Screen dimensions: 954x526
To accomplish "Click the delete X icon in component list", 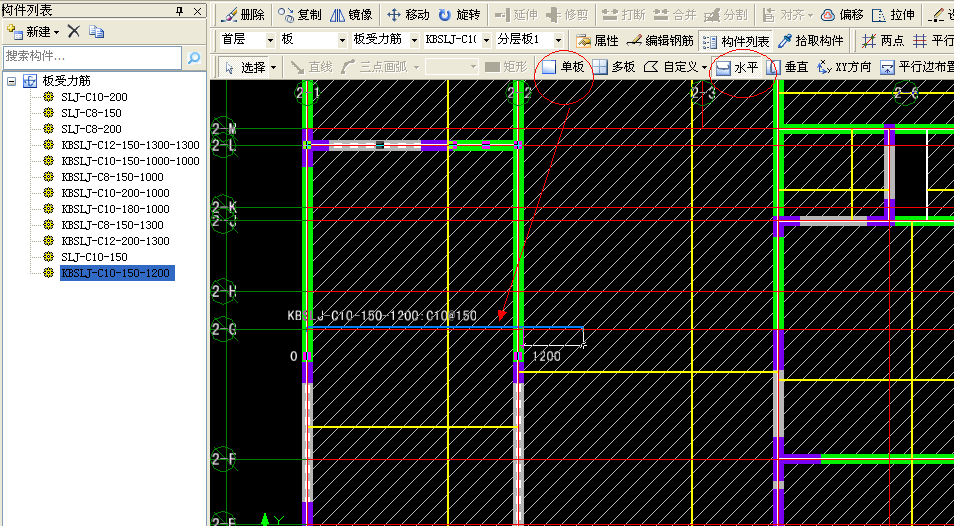I will tap(74, 32).
